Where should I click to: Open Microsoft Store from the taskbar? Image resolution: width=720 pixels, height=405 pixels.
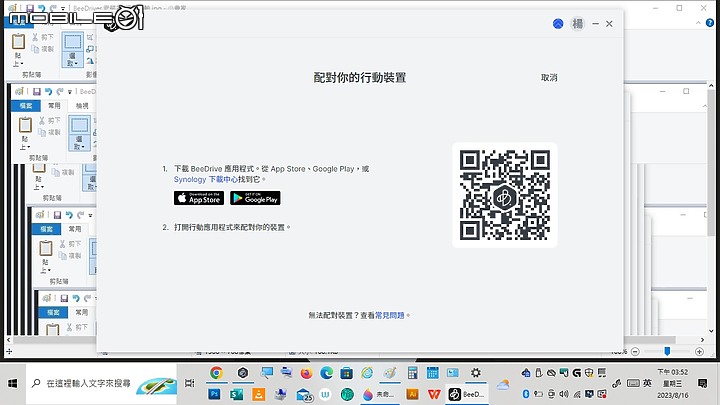[346, 373]
